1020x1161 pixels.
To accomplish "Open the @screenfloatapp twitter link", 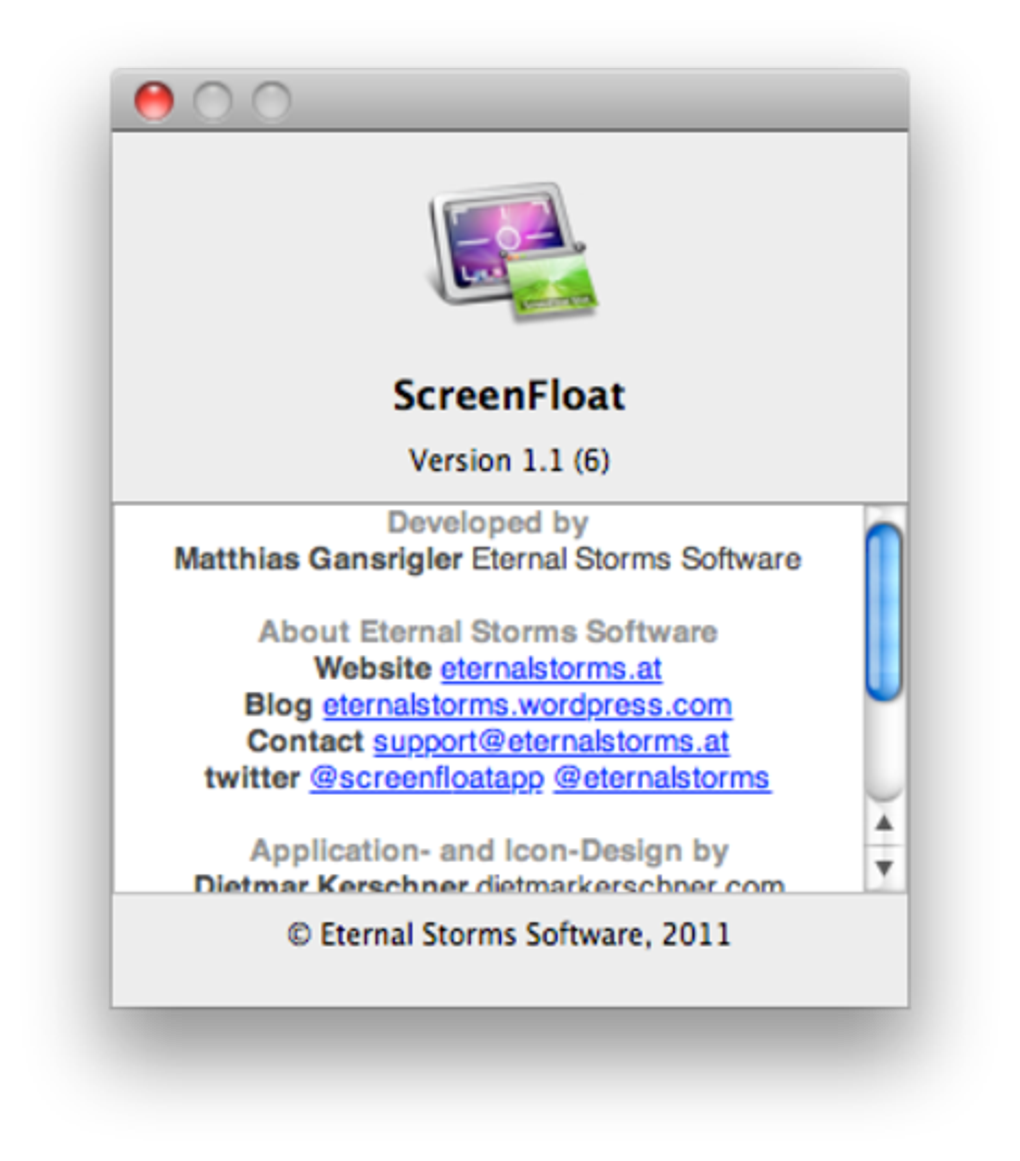I will (426, 778).
